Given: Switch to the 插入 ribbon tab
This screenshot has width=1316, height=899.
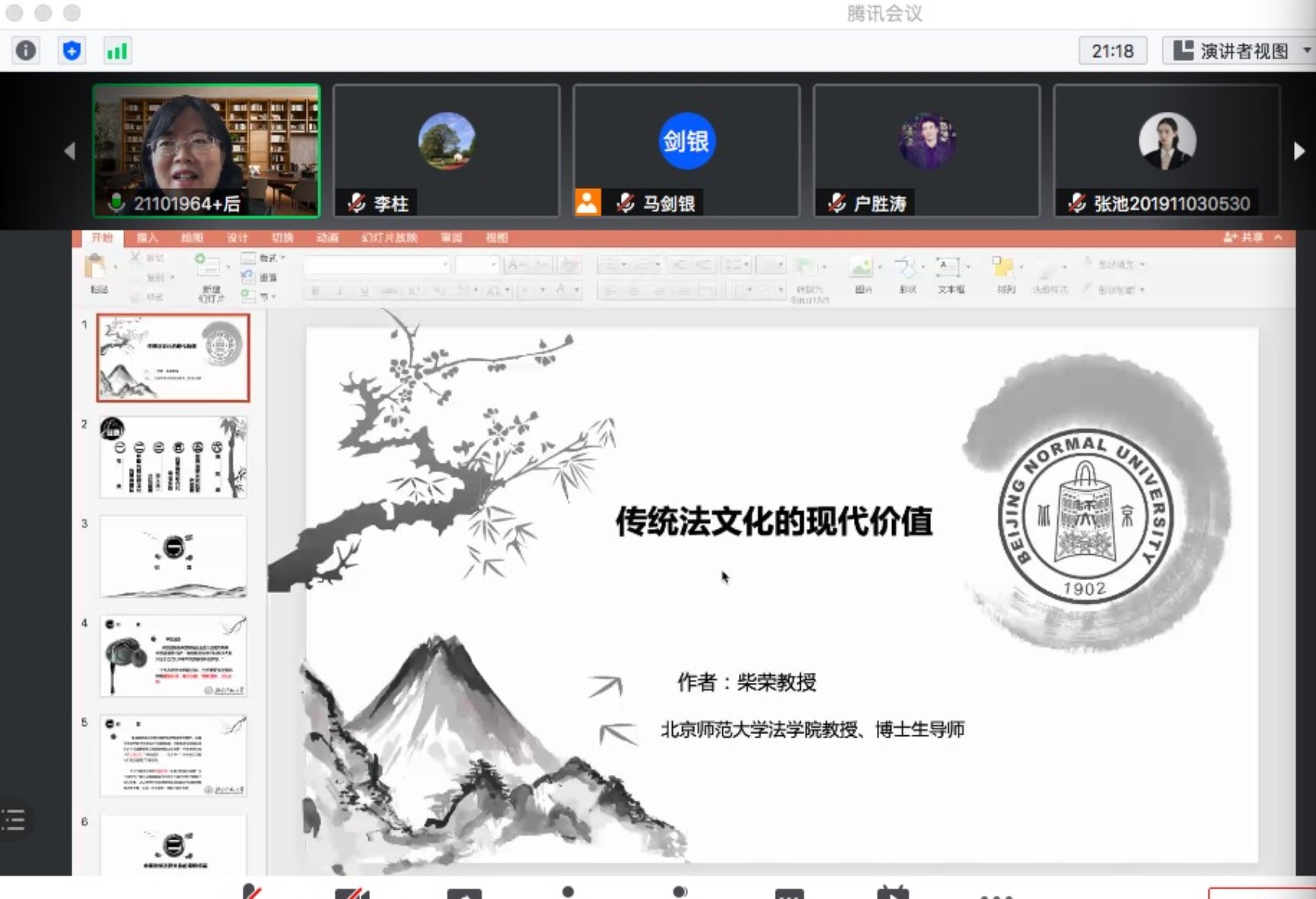Looking at the screenshot, I should coord(148,238).
